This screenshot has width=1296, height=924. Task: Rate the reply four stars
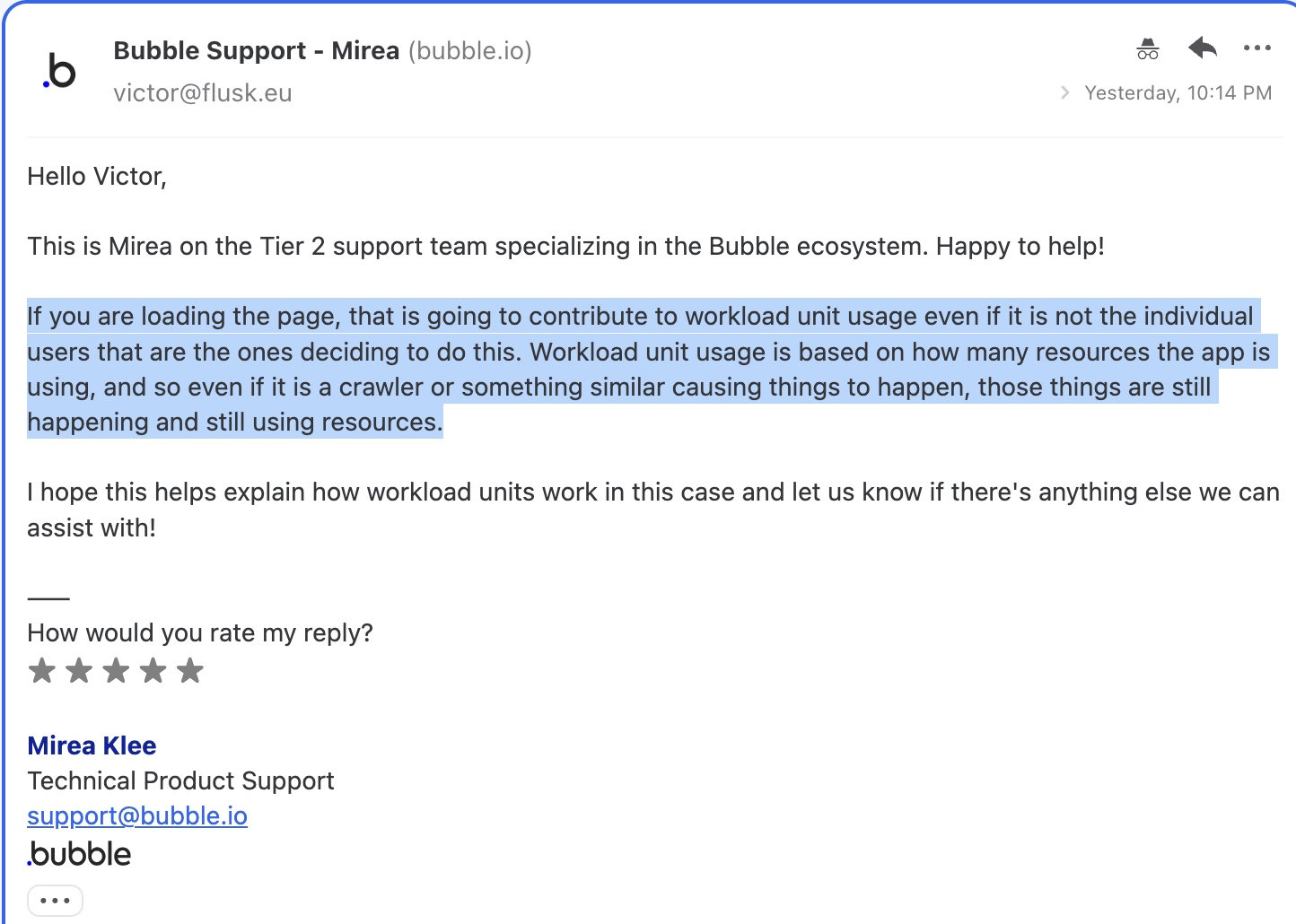pyautogui.click(x=153, y=670)
